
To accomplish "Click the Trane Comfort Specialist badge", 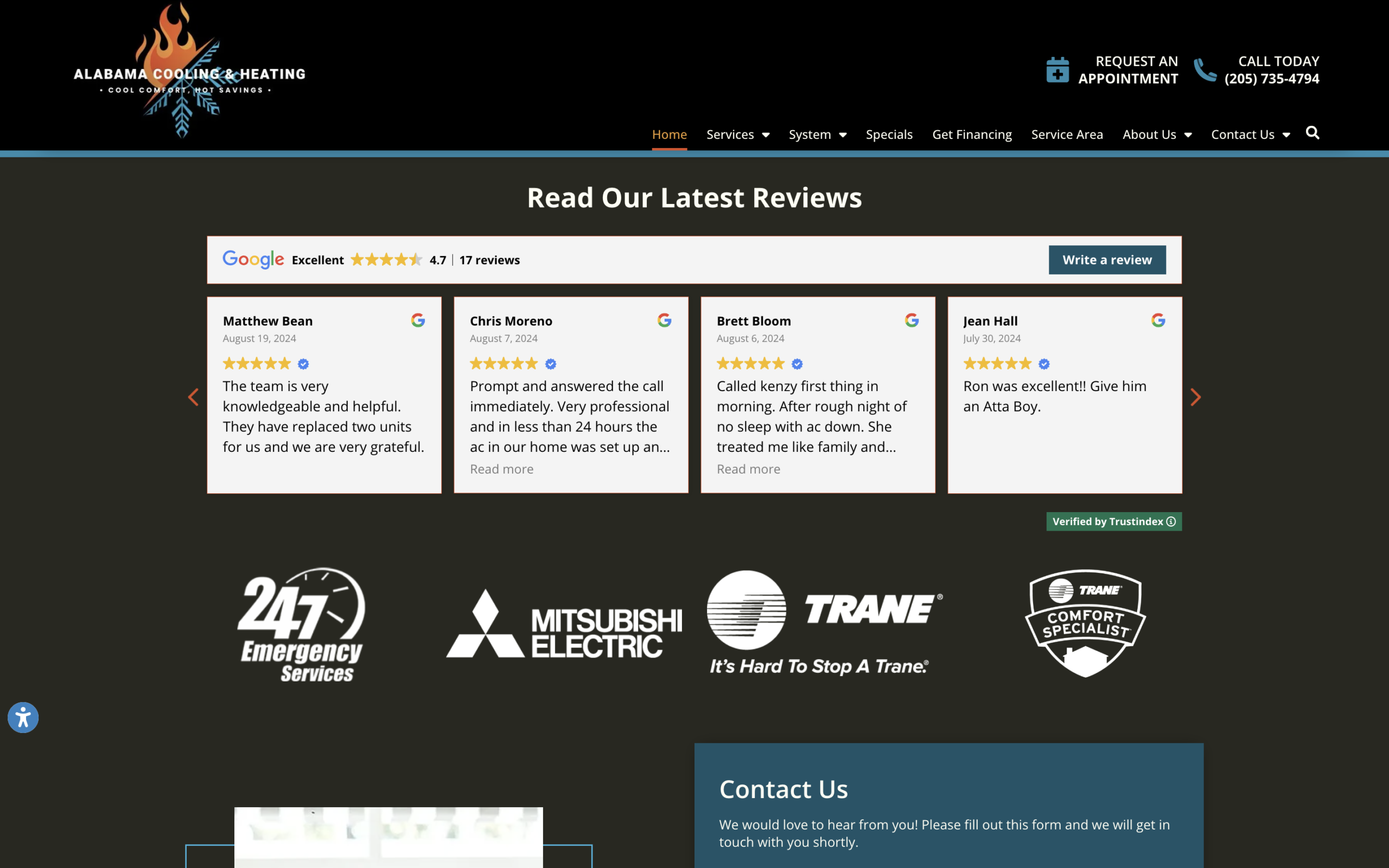I will (1085, 623).
